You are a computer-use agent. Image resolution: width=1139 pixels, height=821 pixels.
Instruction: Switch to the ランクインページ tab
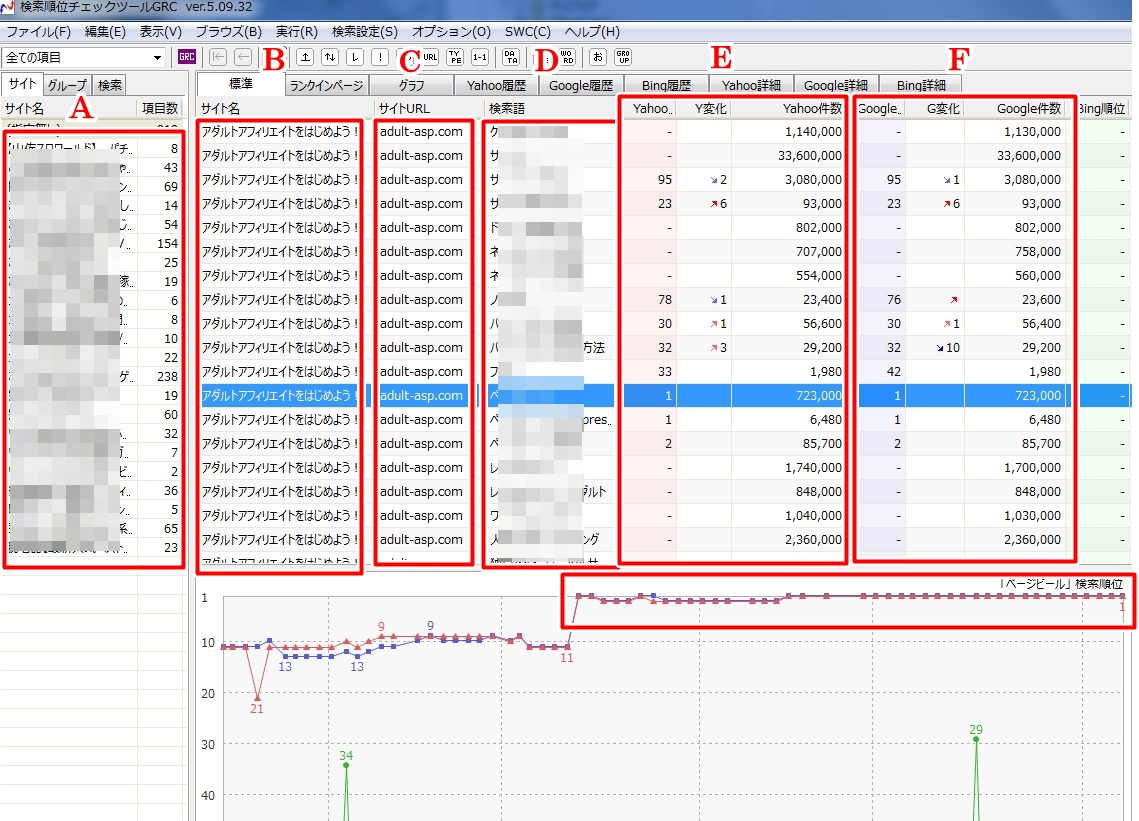click(326, 85)
